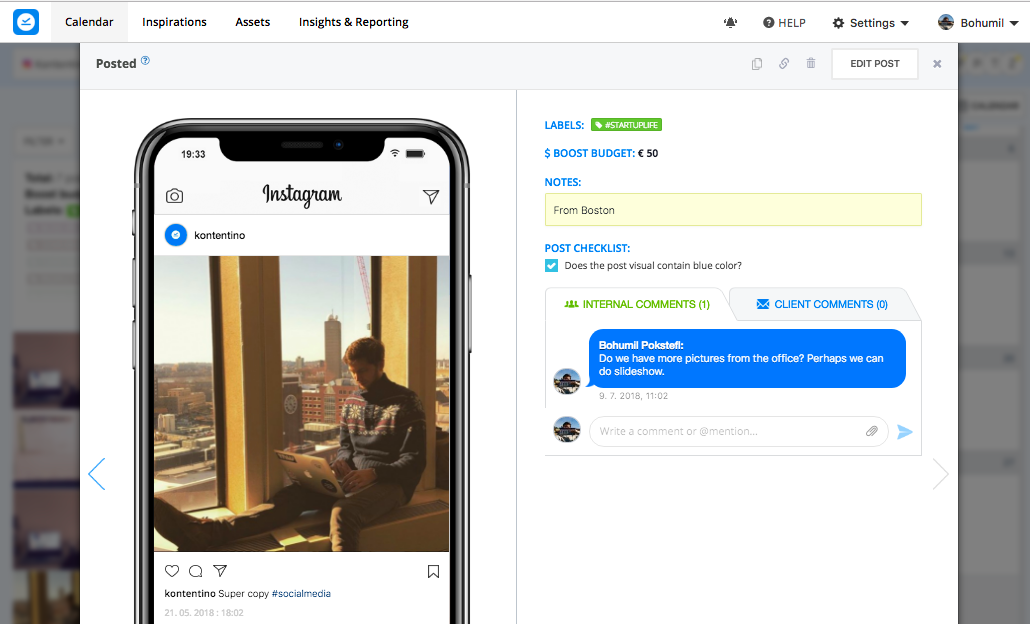The width and height of the screenshot is (1030, 624).
Task: Click the post photo in the preview
Action: [302, 403]
